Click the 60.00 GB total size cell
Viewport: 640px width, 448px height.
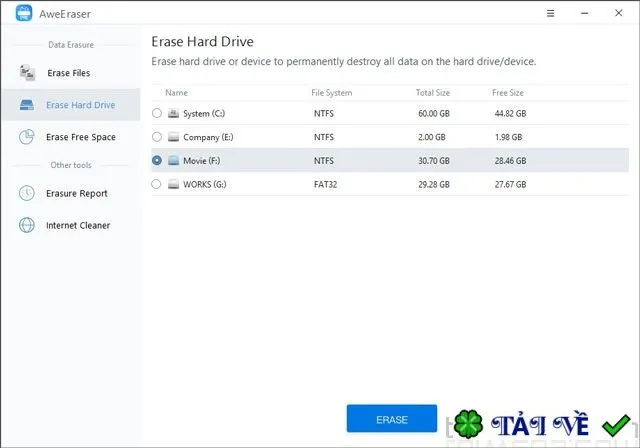point(433,113)
